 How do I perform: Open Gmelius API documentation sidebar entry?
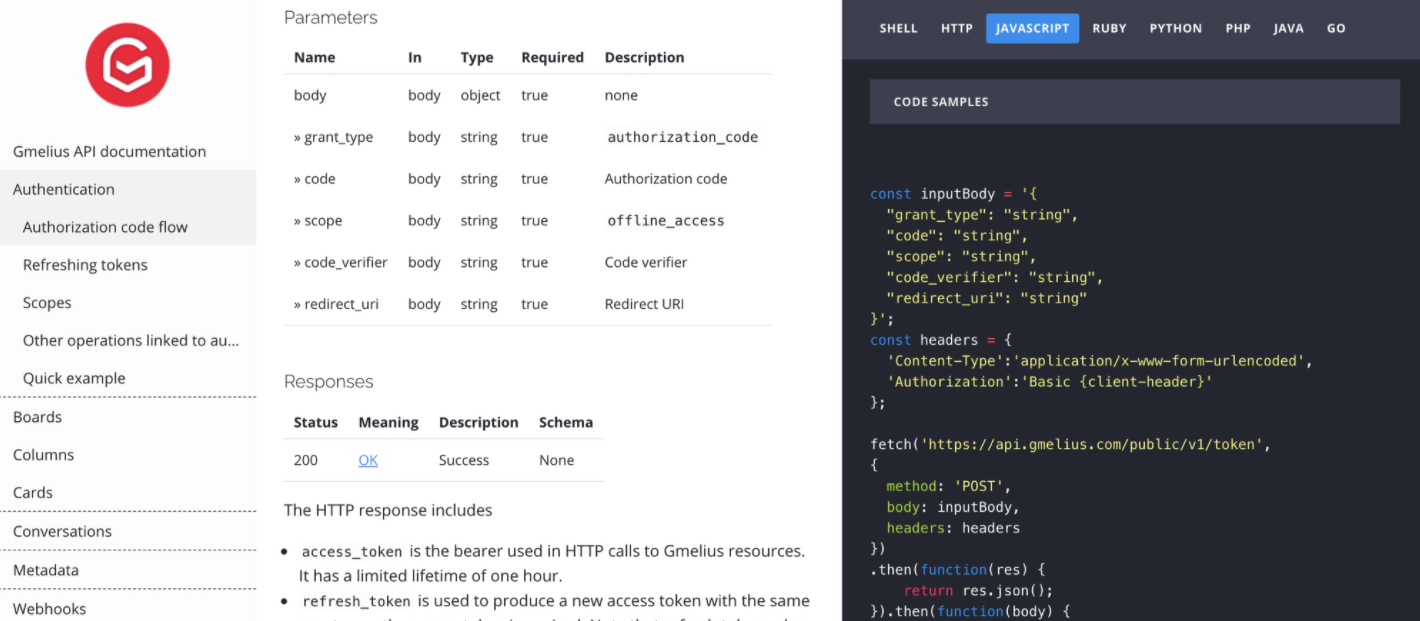click(x=128, y=151)
